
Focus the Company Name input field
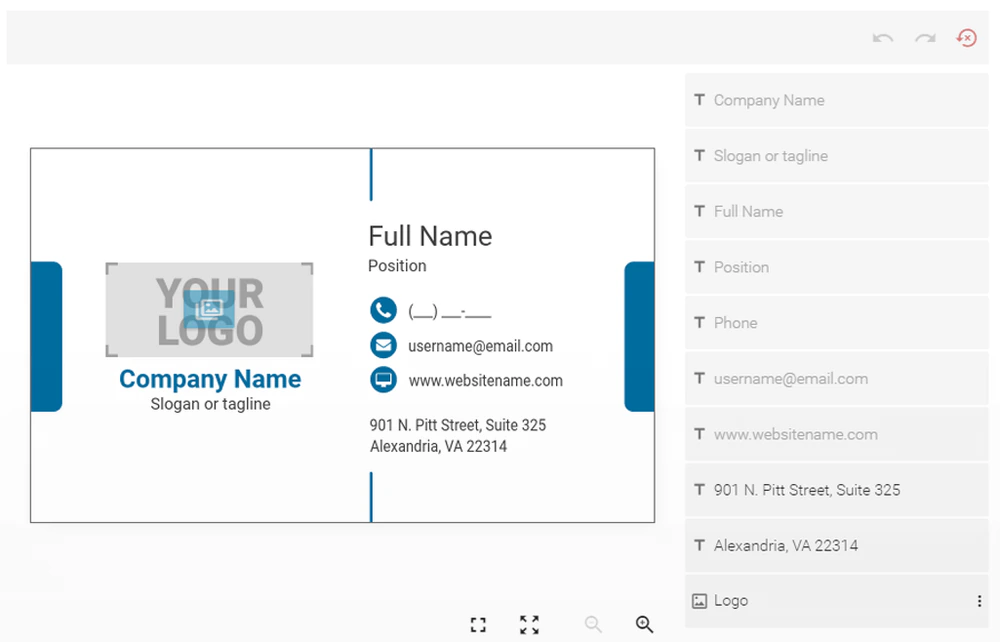click(837, 100)
